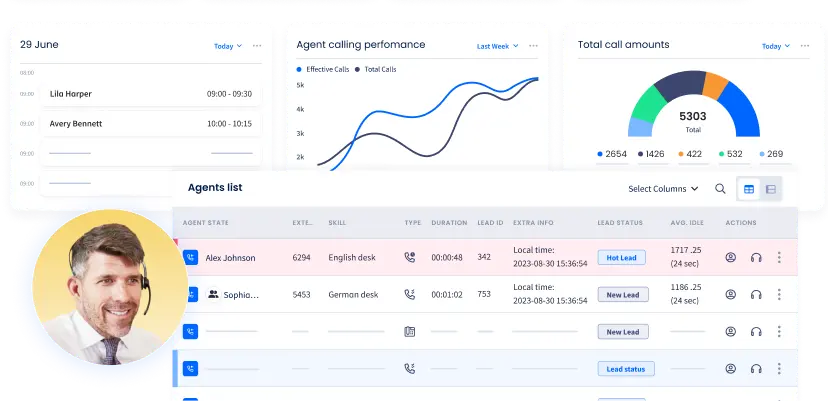Screen dimensions: 828x401
Task: Click New Lead badge in Sophia row
Action: click(x=623, y=295)
